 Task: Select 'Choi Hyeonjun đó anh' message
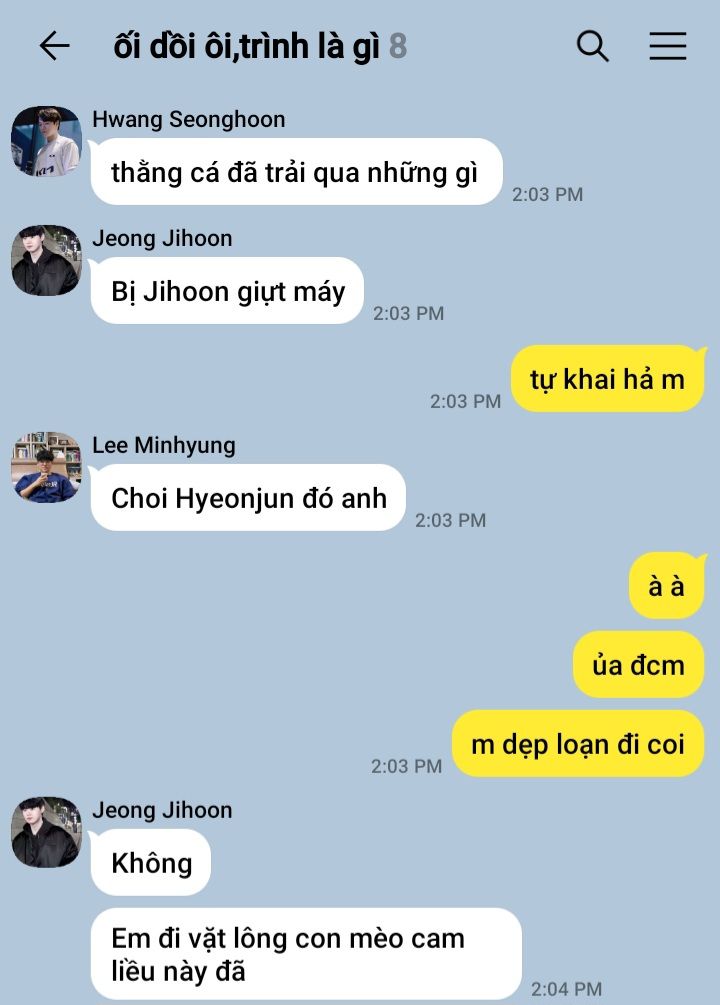pos(248,498)
